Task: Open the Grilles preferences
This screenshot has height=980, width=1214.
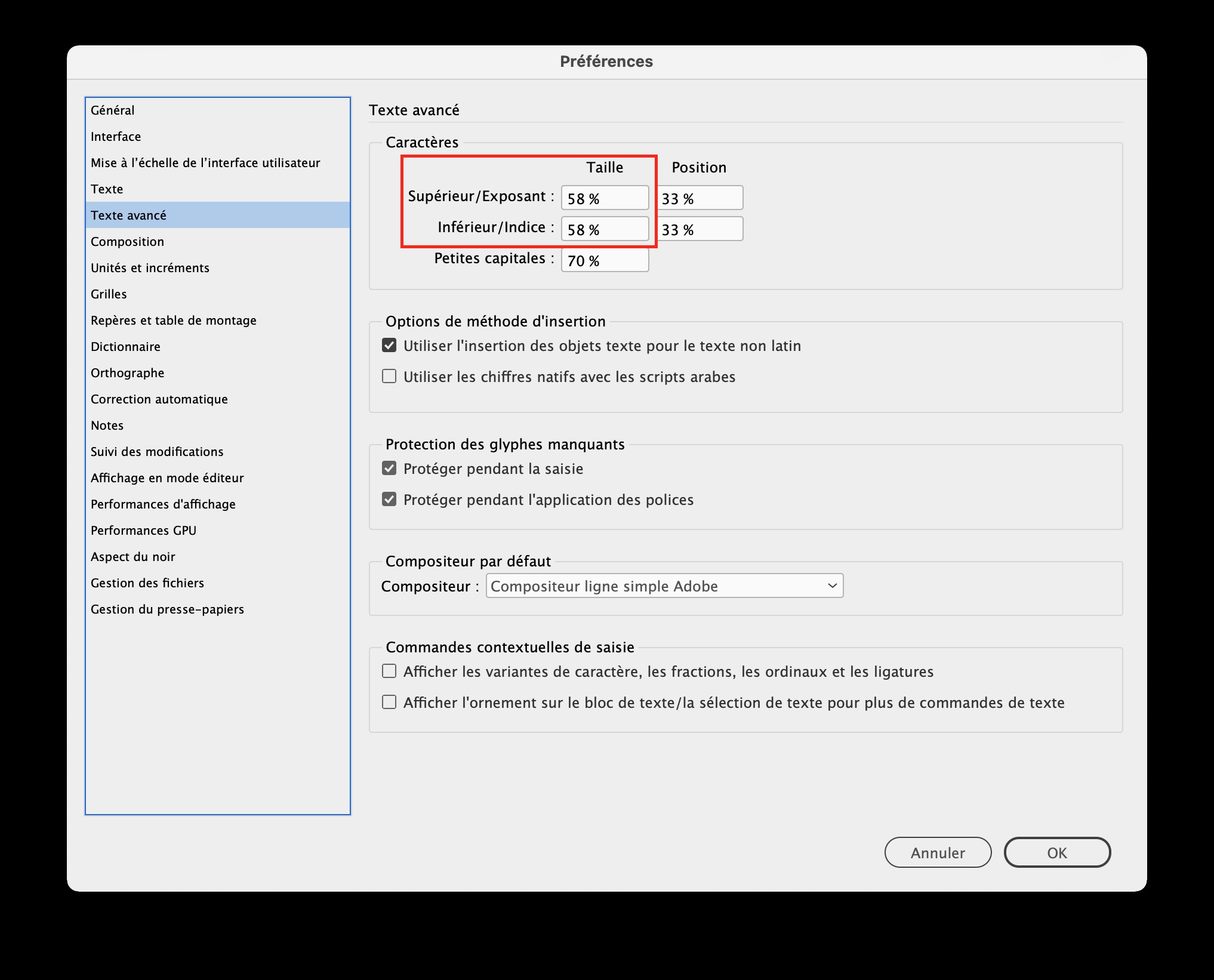Action: click(108, 294)
